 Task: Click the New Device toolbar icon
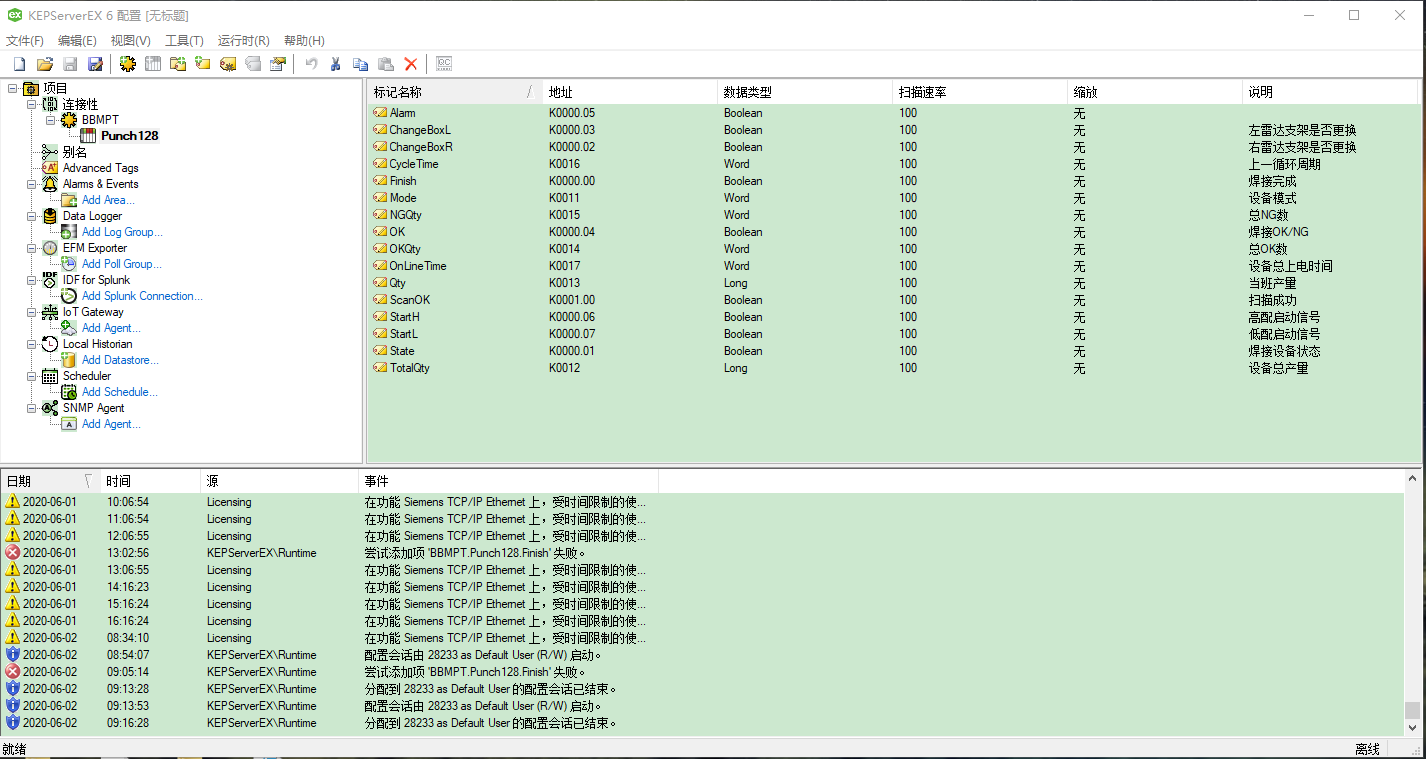pyautogui.click(x=153, y=64)
